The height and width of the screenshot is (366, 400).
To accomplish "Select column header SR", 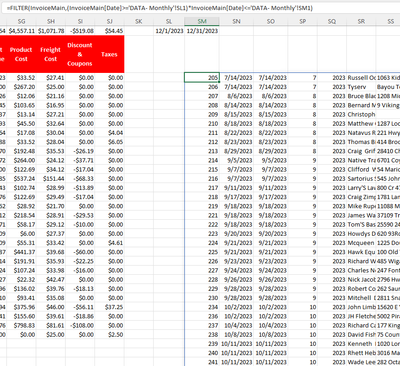I will point(361,21).
